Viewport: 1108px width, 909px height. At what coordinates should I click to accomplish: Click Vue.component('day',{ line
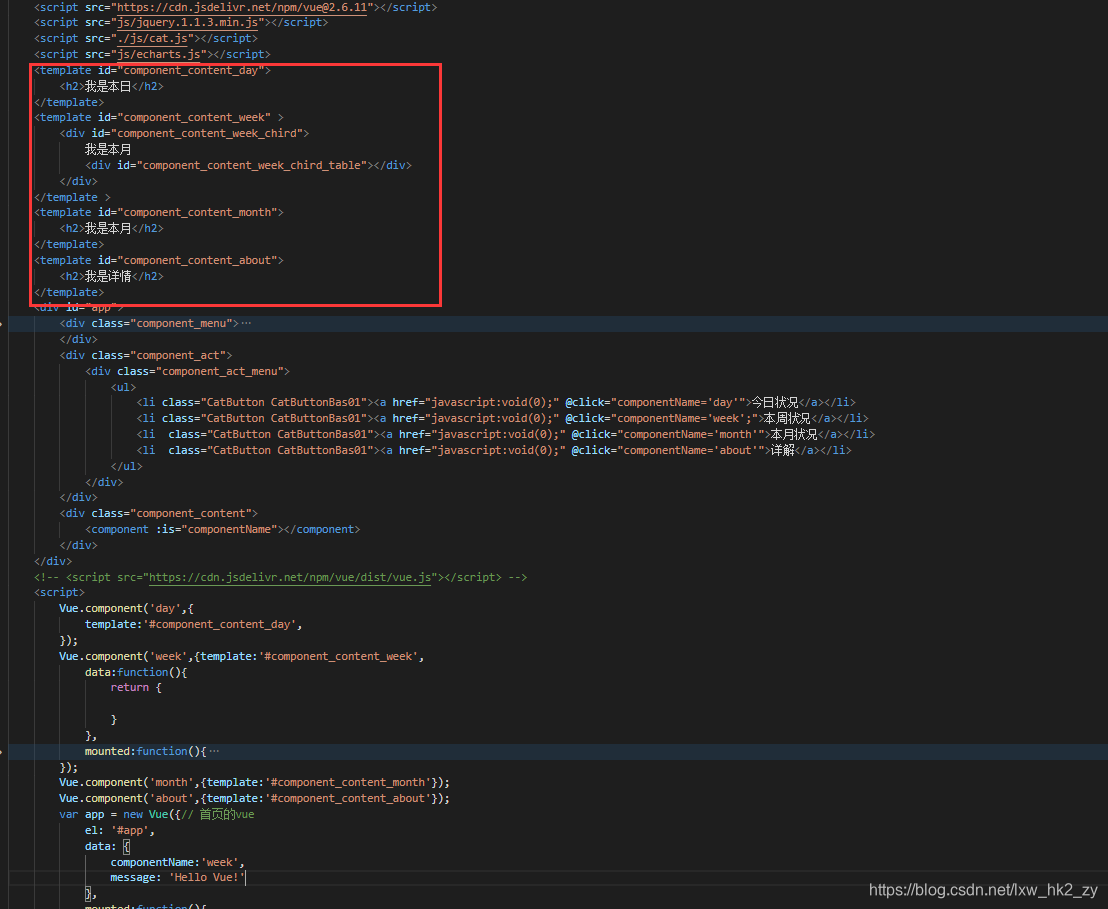(x=126, y=608)
